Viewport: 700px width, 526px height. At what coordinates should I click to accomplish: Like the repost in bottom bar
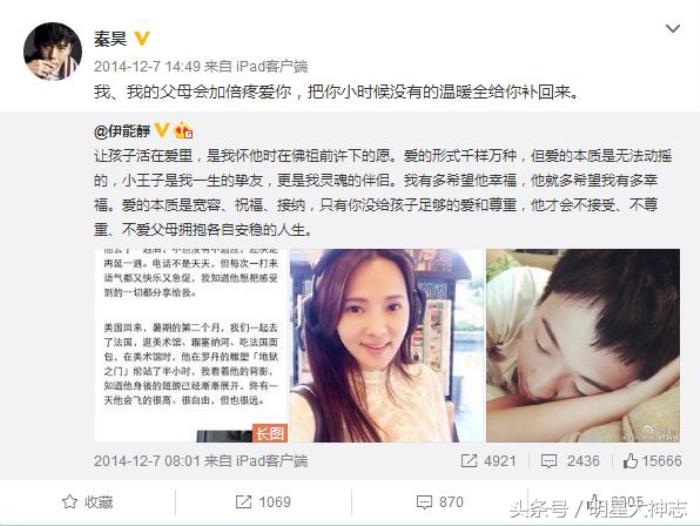(616, 502)
